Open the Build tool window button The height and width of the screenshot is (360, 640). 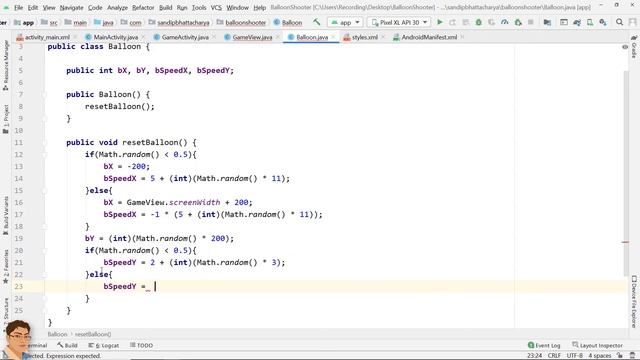67,345
